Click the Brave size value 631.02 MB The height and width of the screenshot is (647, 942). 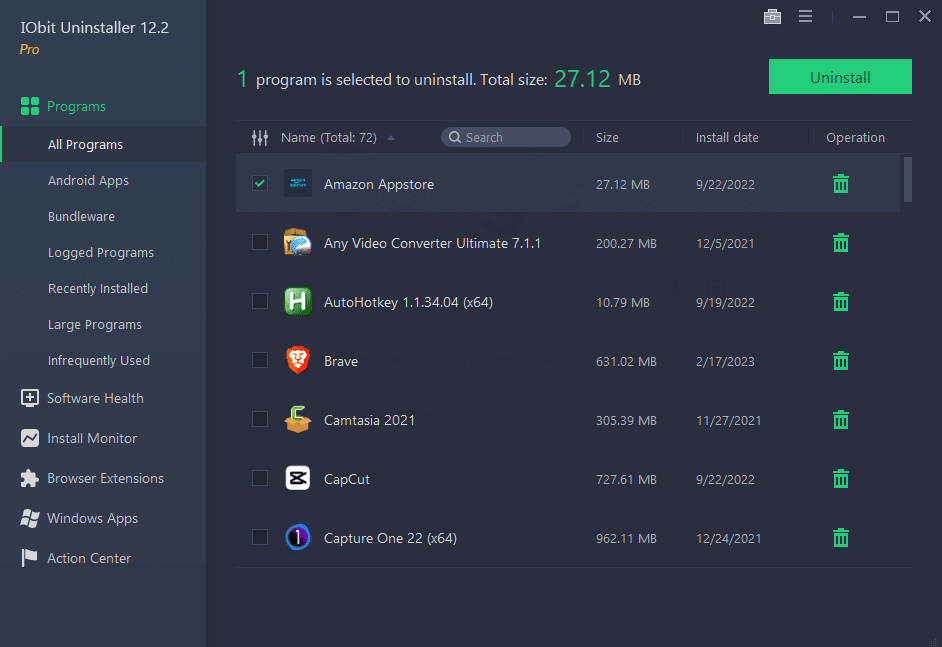point(626,362)
